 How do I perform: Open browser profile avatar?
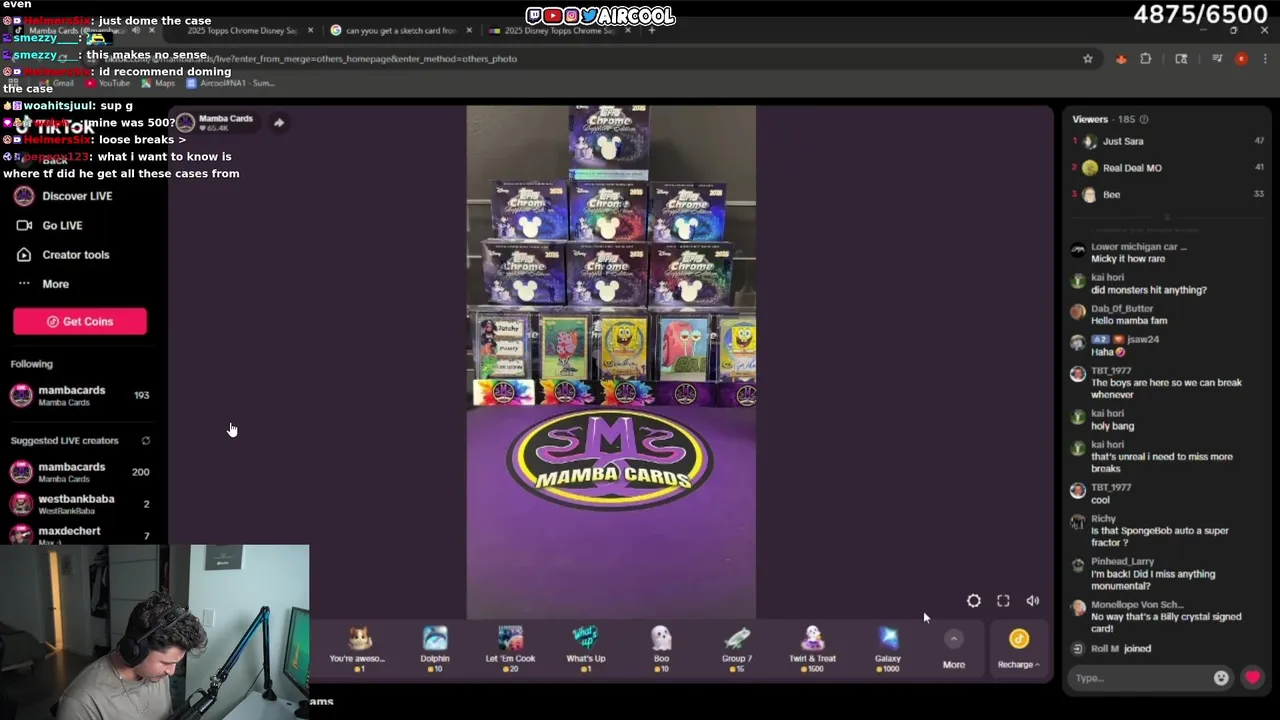point(1241,59)
